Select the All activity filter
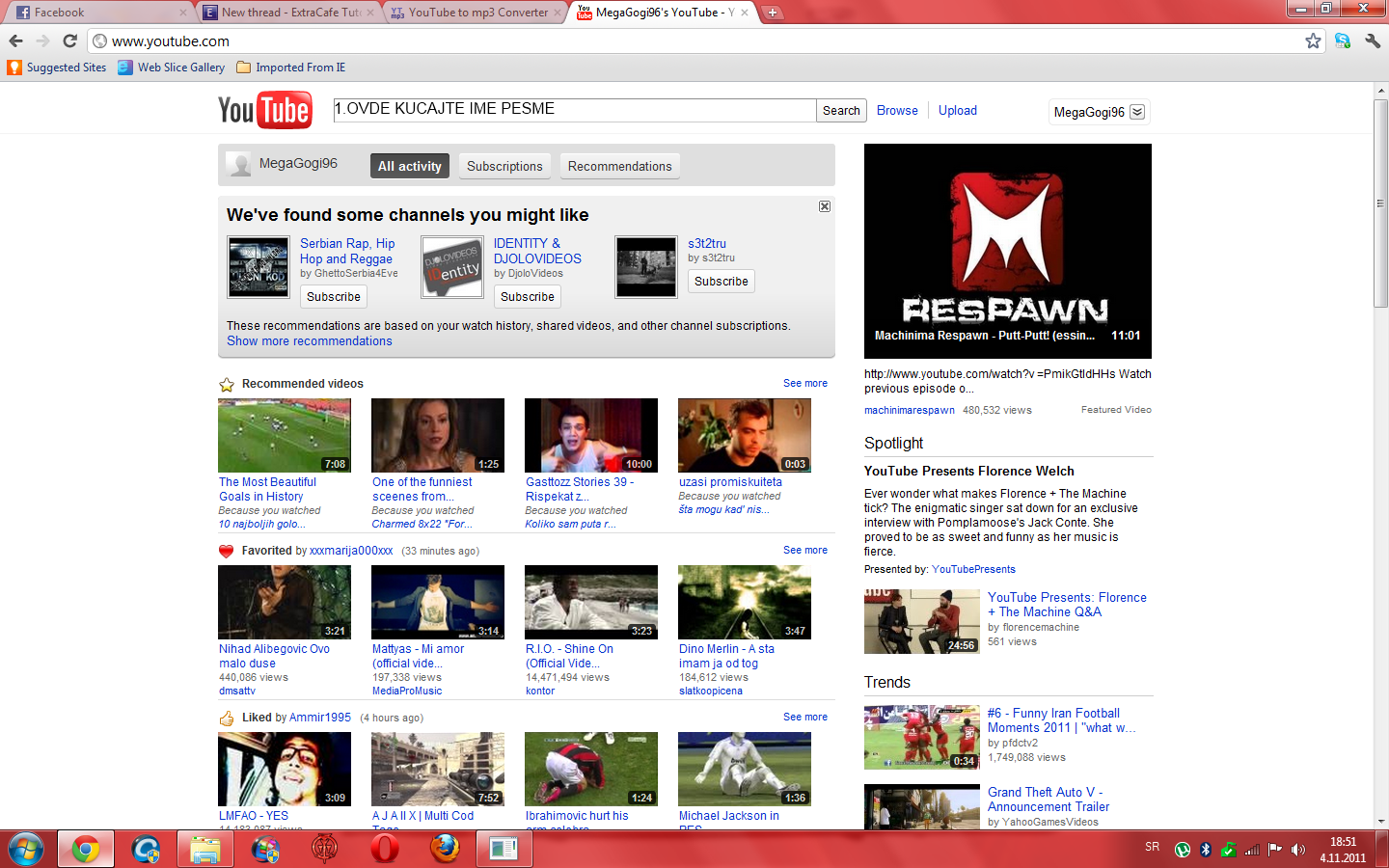Image resolution: width=1389 pixels, height=868 pixels. pyautogui.click(x=409, y=166)
